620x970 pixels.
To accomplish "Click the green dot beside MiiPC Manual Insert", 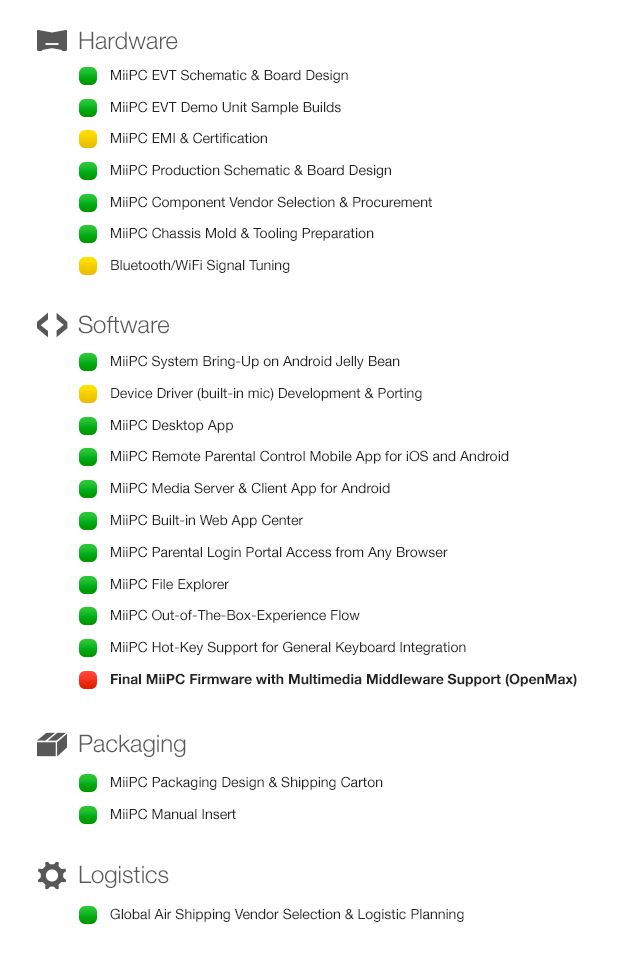I will click(x=88, y=815).
